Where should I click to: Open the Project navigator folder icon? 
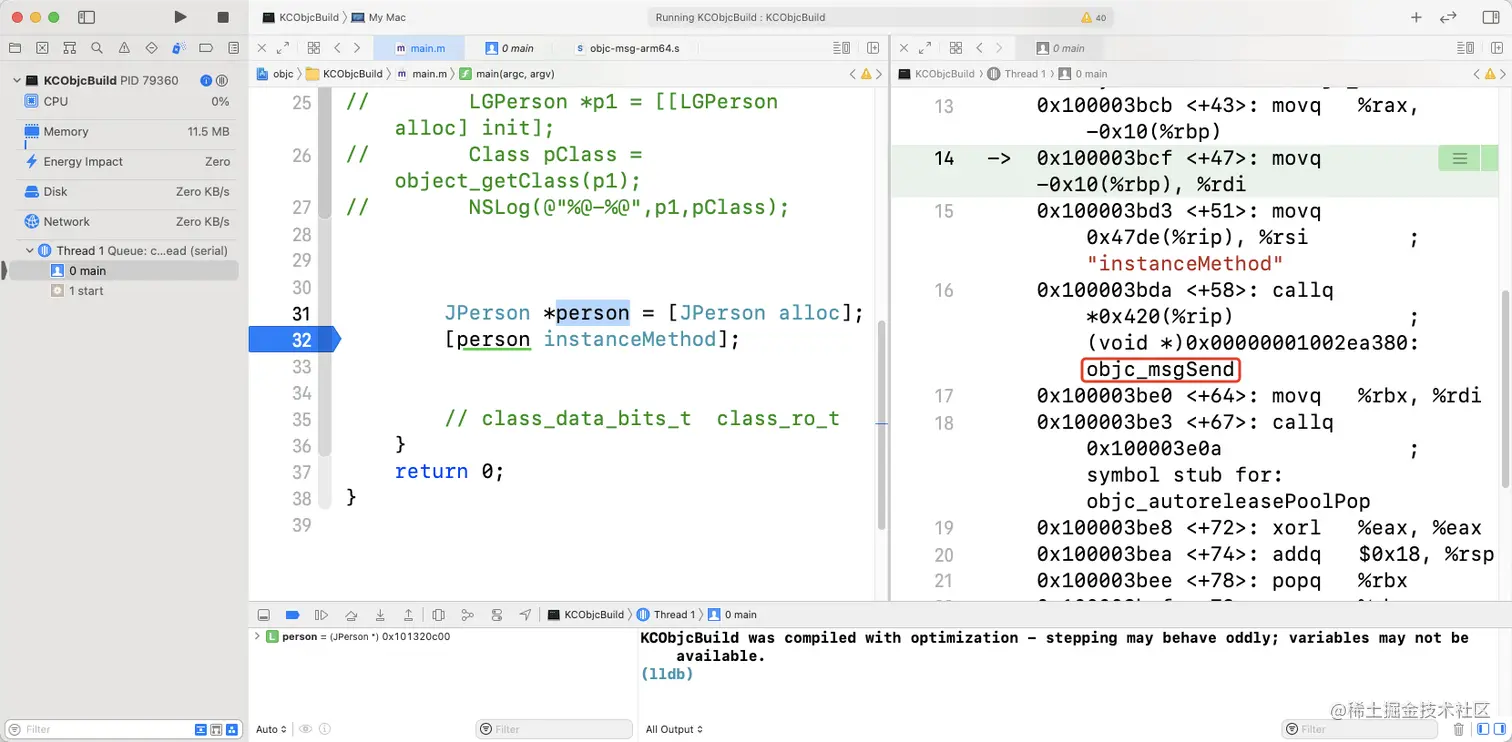15,47
